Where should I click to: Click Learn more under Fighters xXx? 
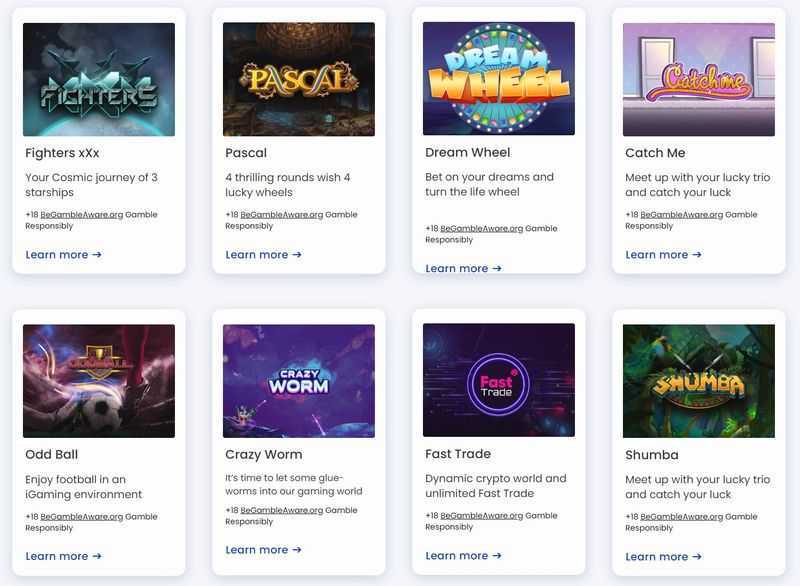[x=64, y=254]
